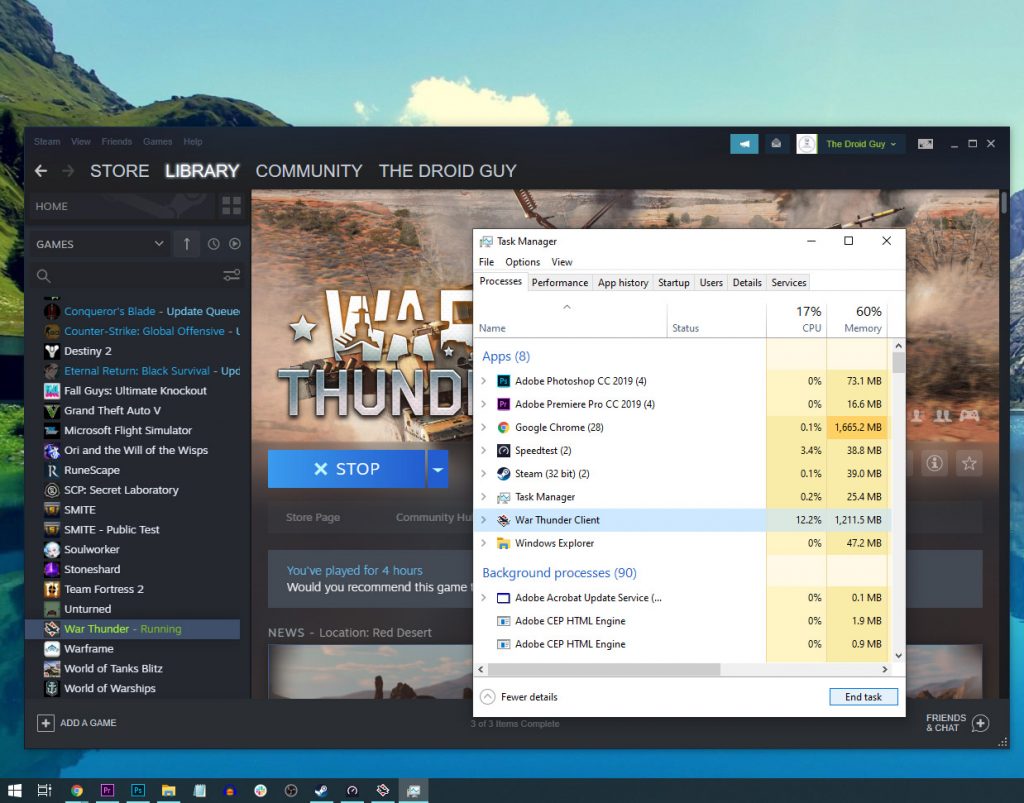Switch library to grid collections view
Image resolution: width=1024 pixels, height=803 pixels.
tap(231, 206)
